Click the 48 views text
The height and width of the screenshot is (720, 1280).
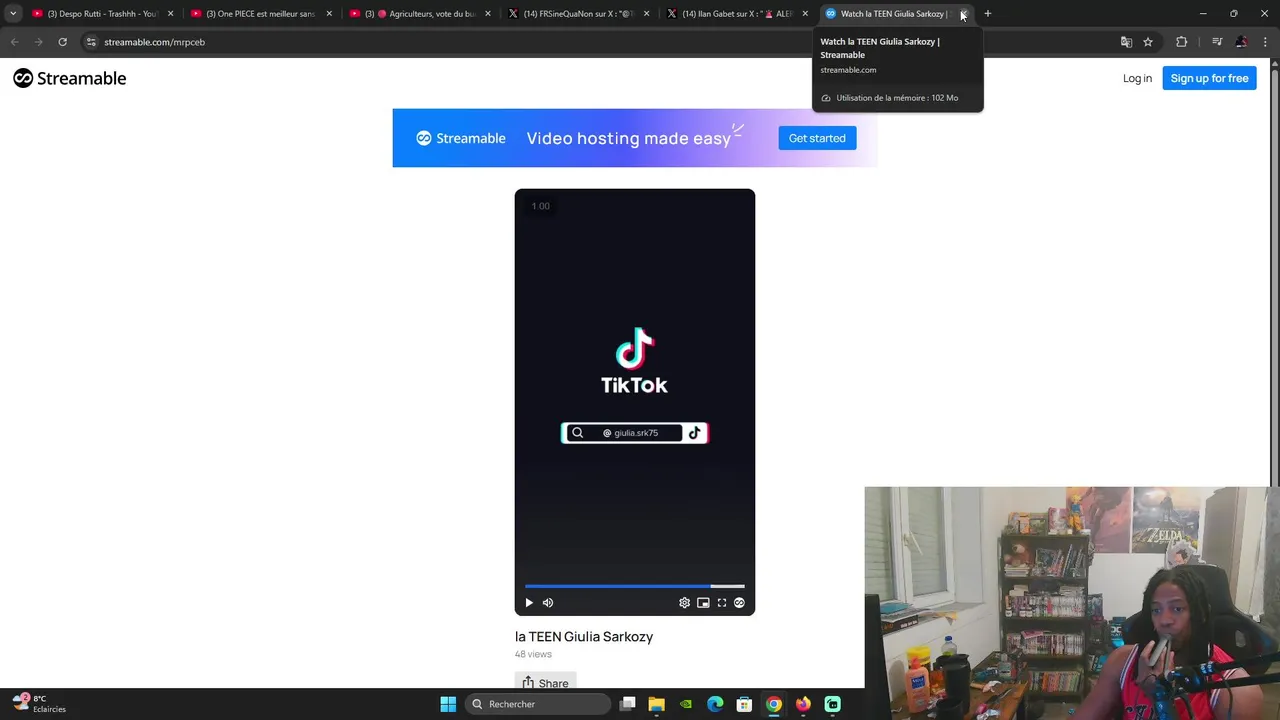[x=533, y=654]
